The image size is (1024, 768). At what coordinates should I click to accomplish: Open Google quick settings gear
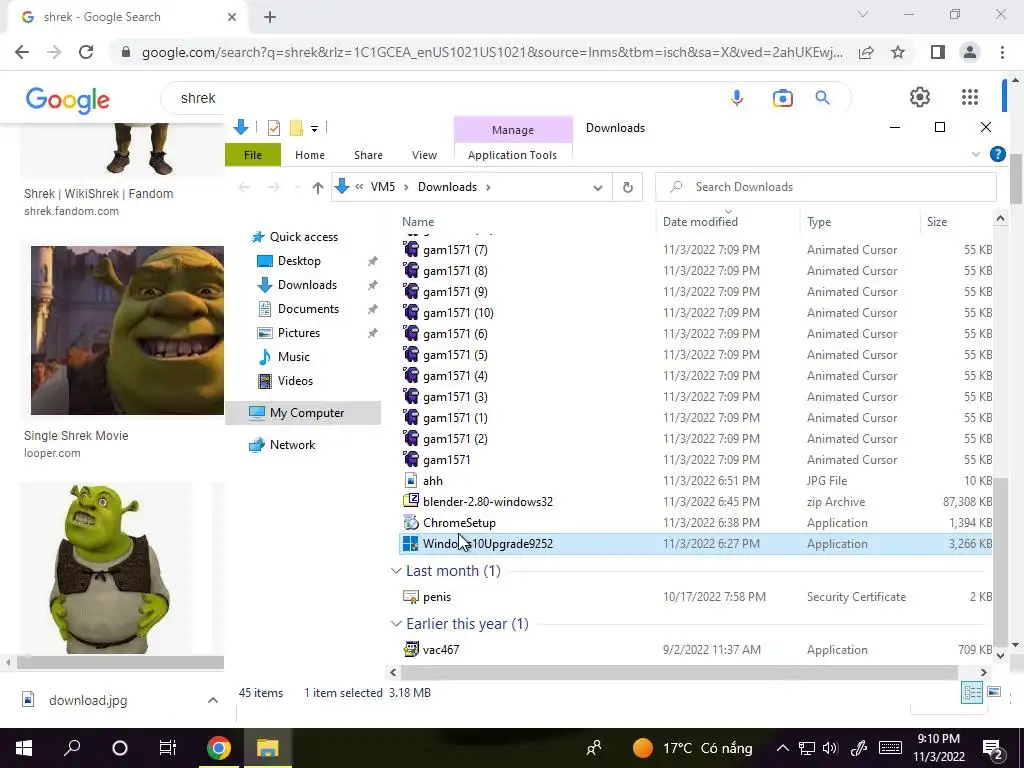tap(920, 97)
